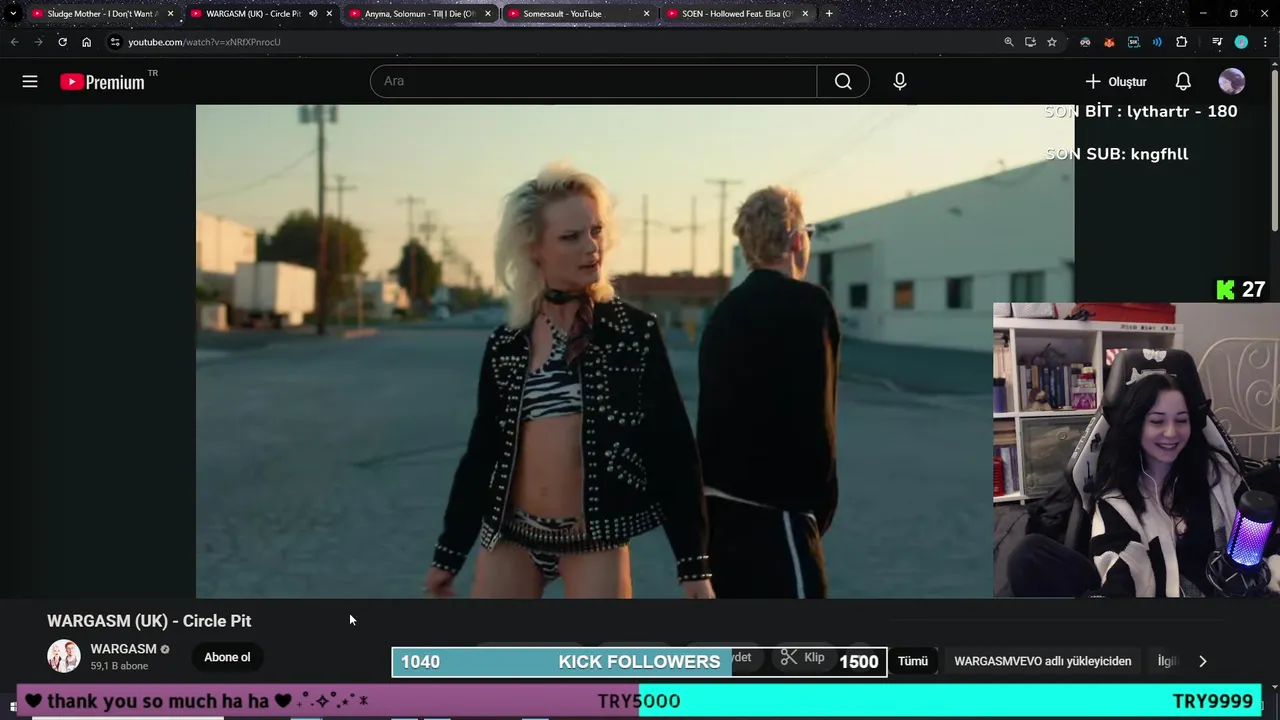Subscribe with Abone ol button
This screenshot has height=720, width=1280.
[x=227, y=657]
